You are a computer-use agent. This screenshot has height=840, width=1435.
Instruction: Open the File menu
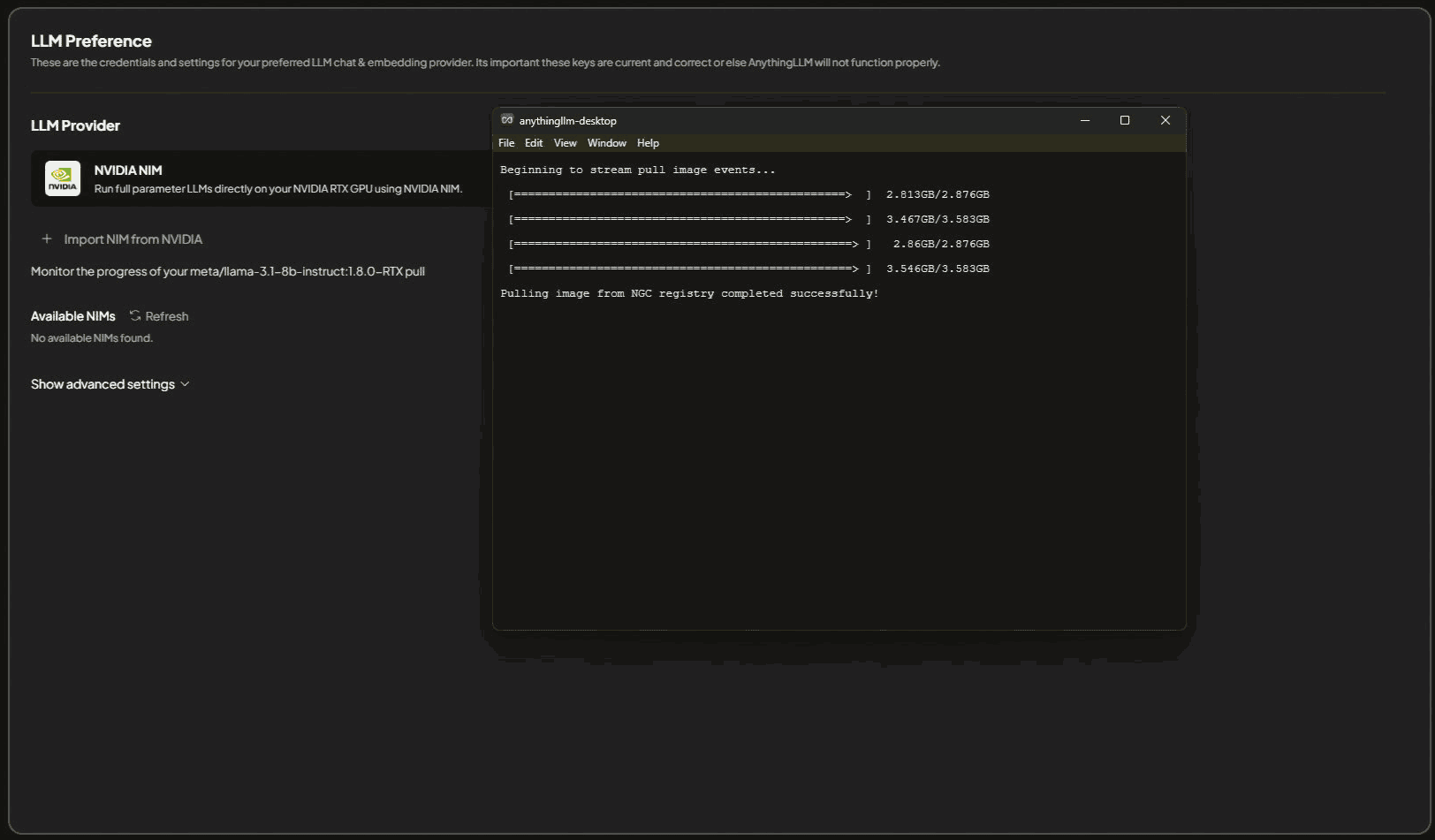click(506, 143)
